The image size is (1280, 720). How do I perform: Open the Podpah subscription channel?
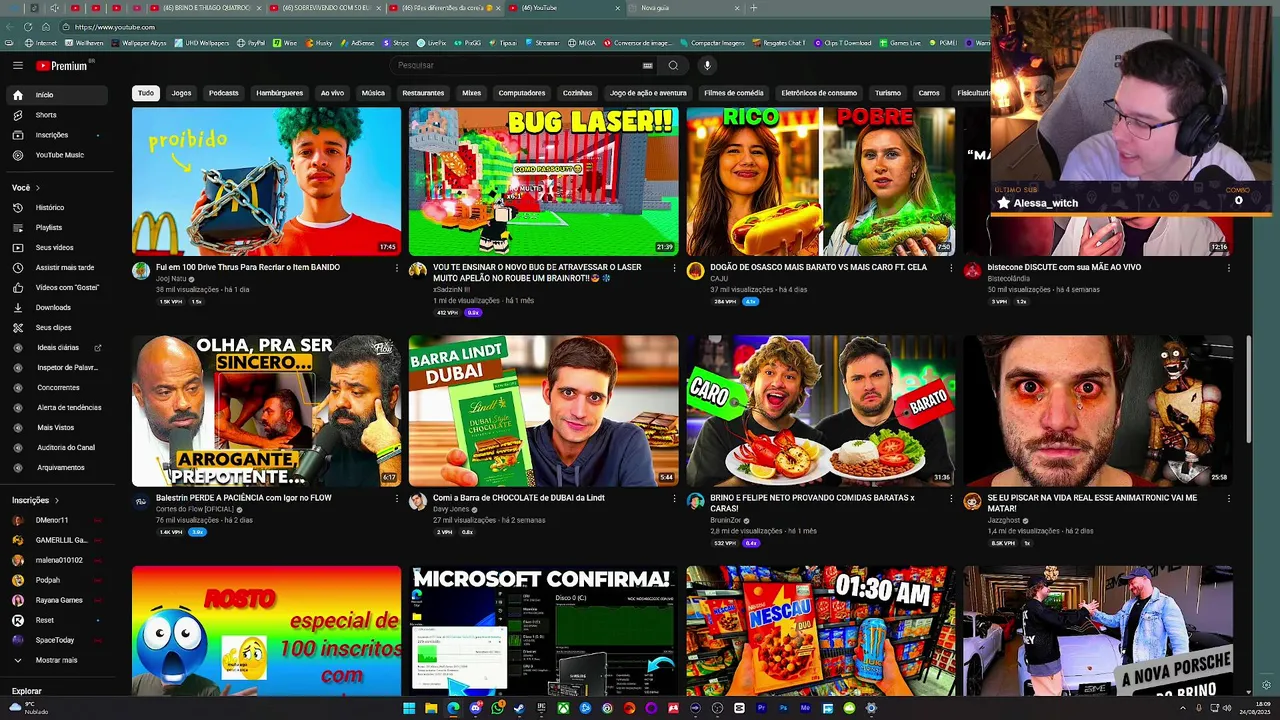56,580
